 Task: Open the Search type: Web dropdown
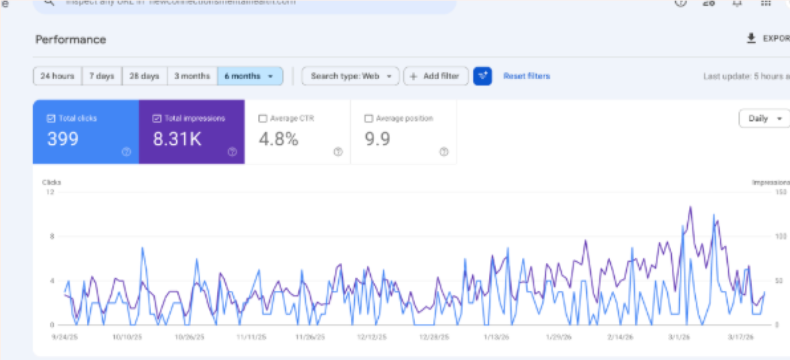pos(351,76)
